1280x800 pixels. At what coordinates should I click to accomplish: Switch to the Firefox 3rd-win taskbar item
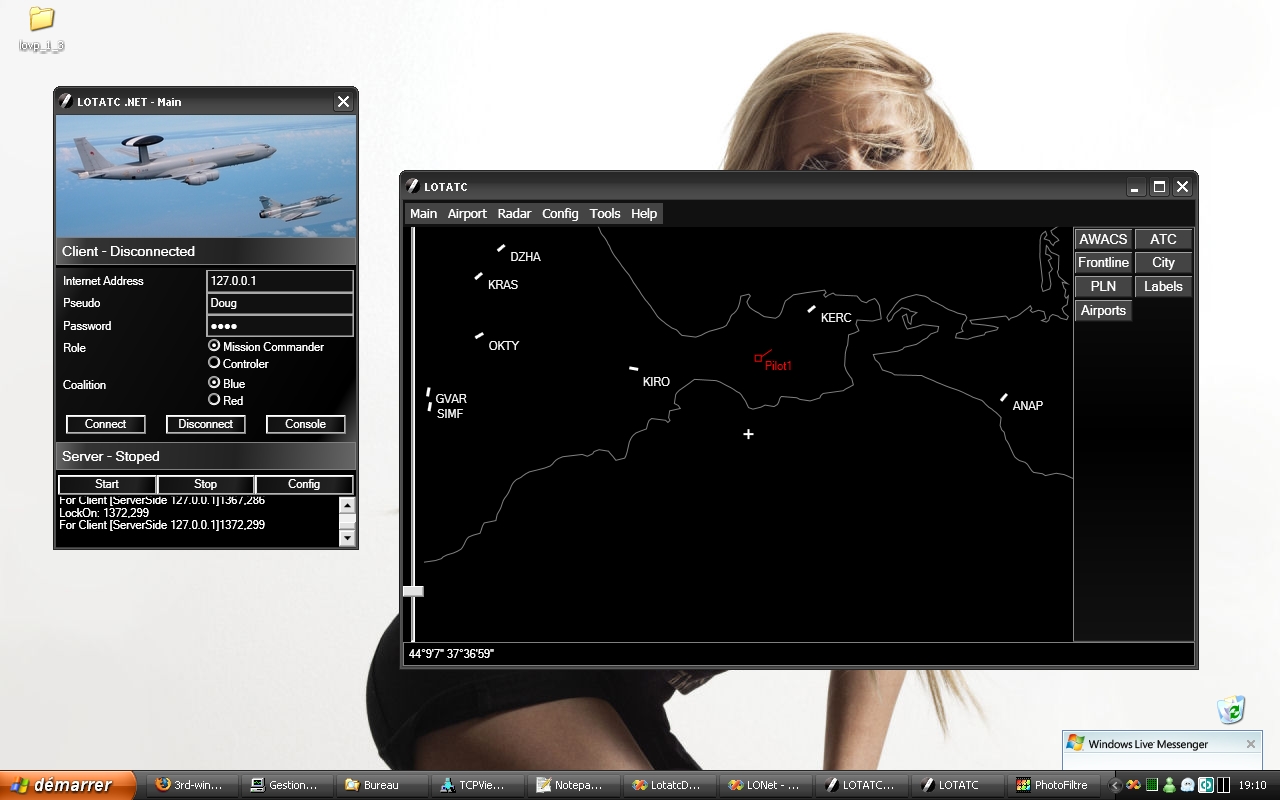[190, 785]
